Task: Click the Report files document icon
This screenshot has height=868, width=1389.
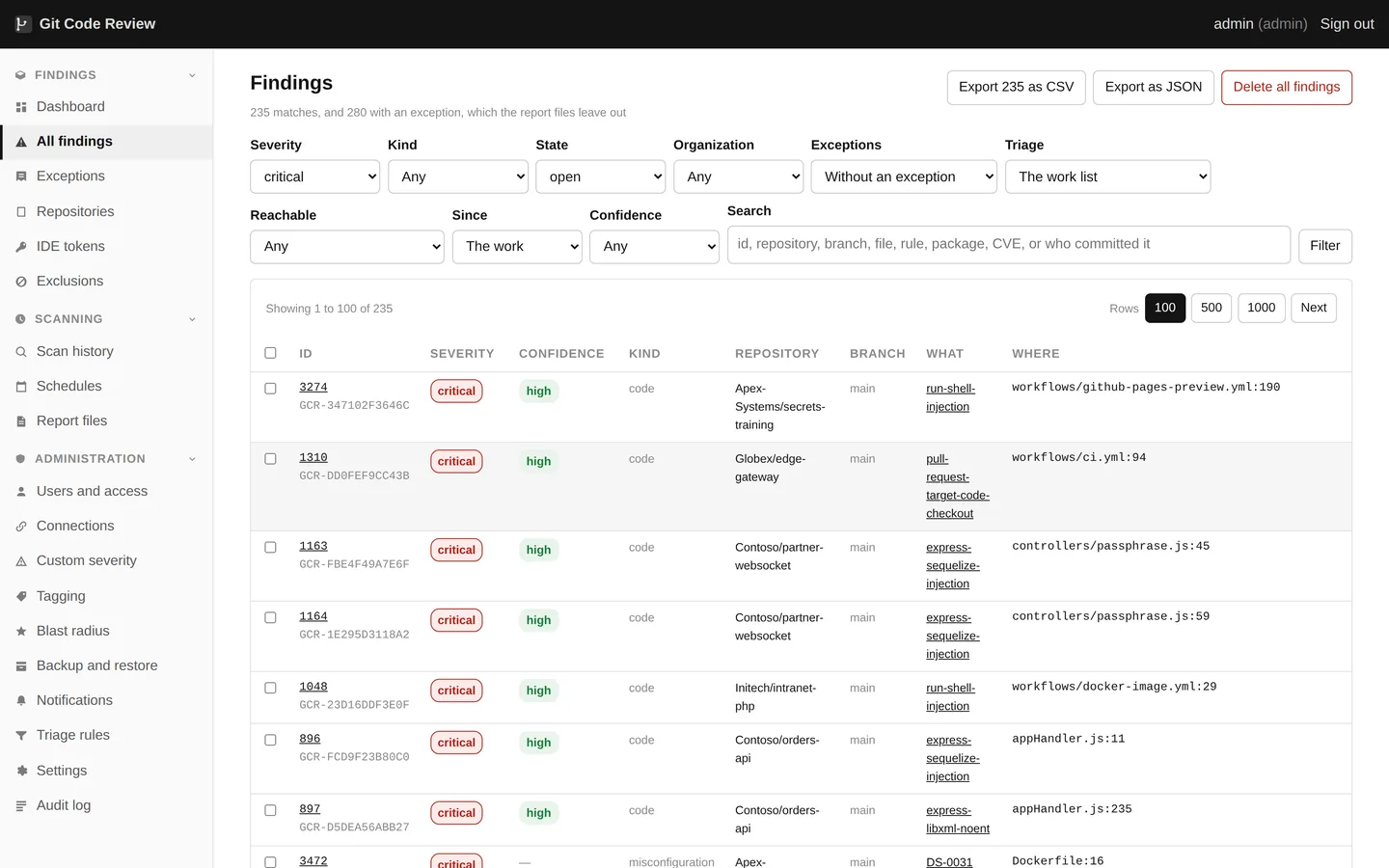Action: [x=21, y=421]
